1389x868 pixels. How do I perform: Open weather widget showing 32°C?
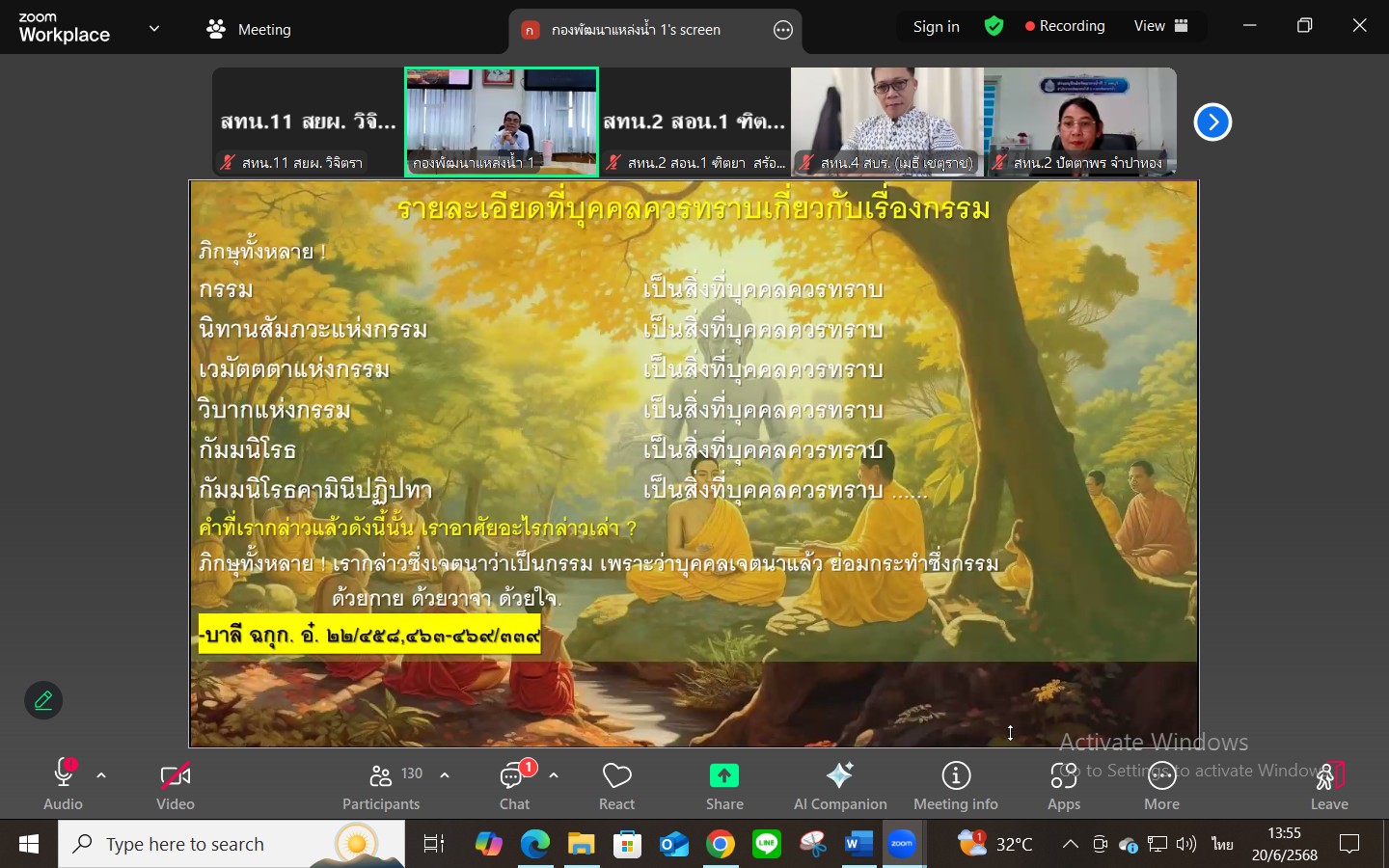pyautogui.click(x=996, y=845)
